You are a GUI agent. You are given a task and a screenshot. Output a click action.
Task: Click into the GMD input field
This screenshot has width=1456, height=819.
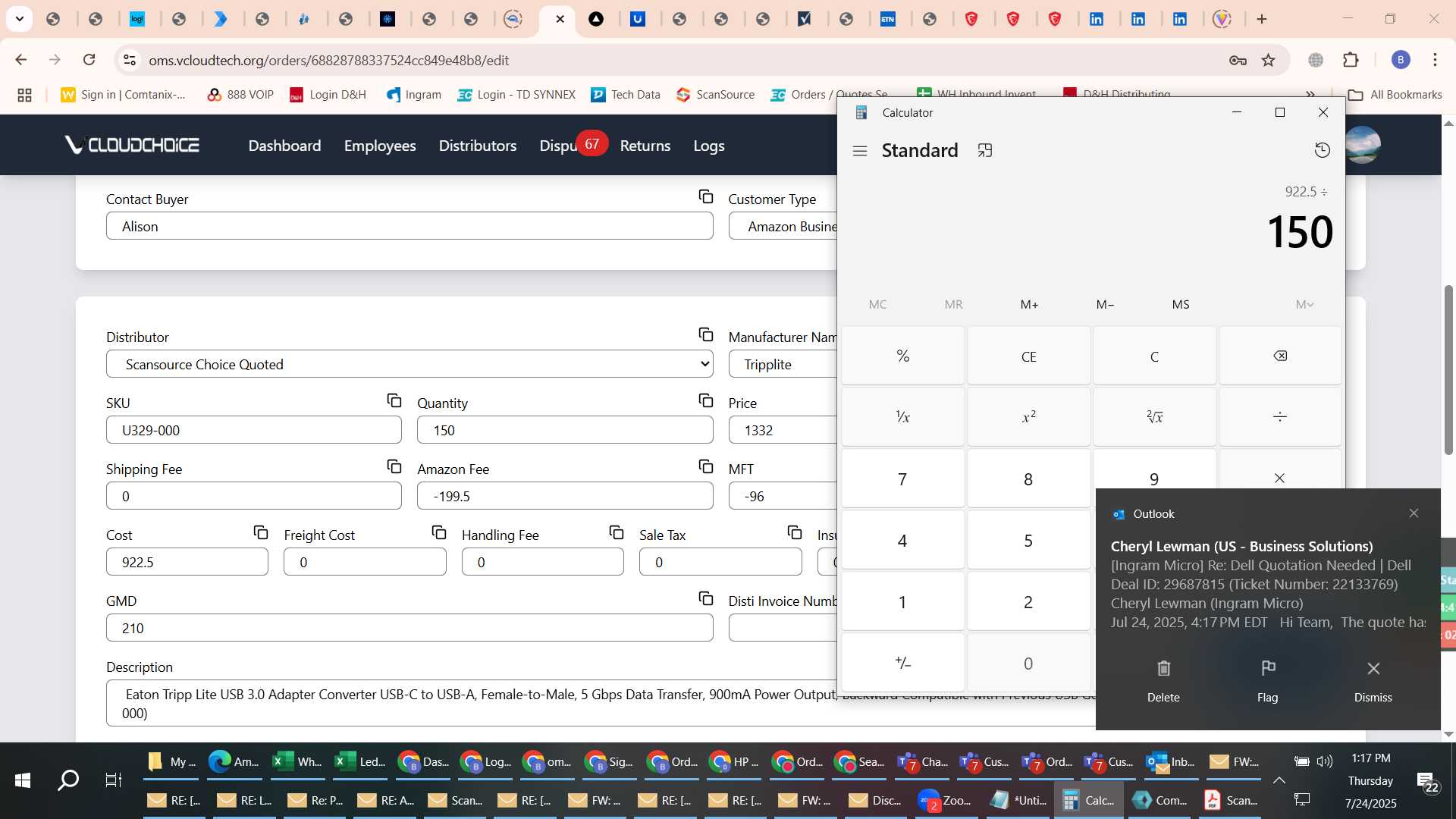click(x=409, y=628)
